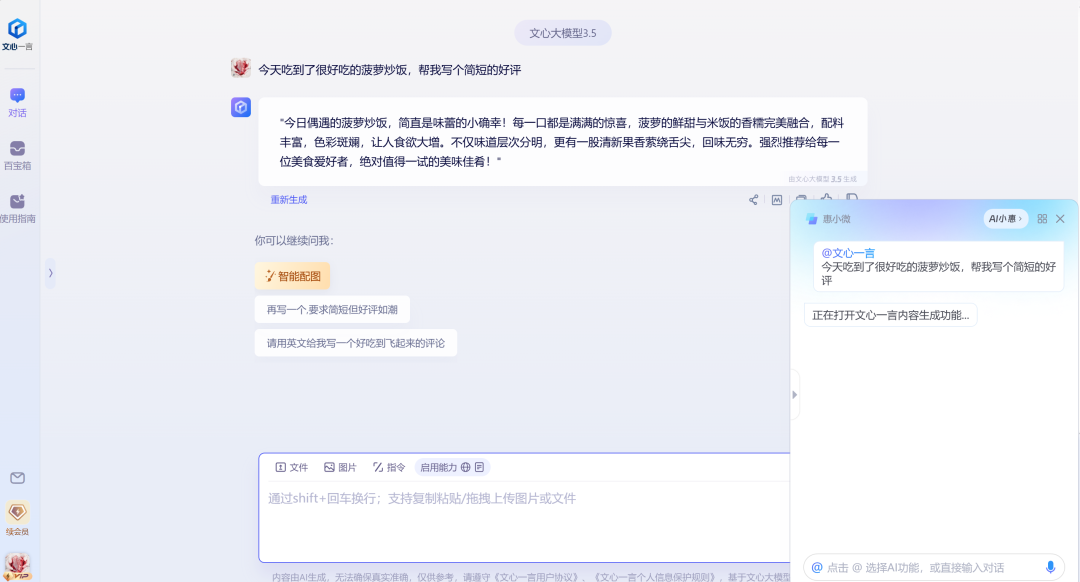
Task: Click the 智能配图 suggestion button
Action: point(293,276)
